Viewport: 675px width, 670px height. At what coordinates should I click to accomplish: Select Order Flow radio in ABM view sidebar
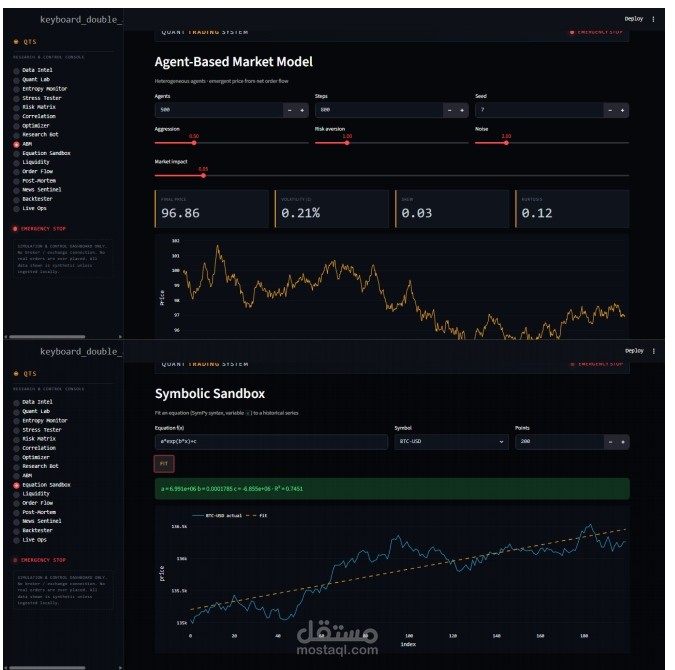click(x=16, y=172)
